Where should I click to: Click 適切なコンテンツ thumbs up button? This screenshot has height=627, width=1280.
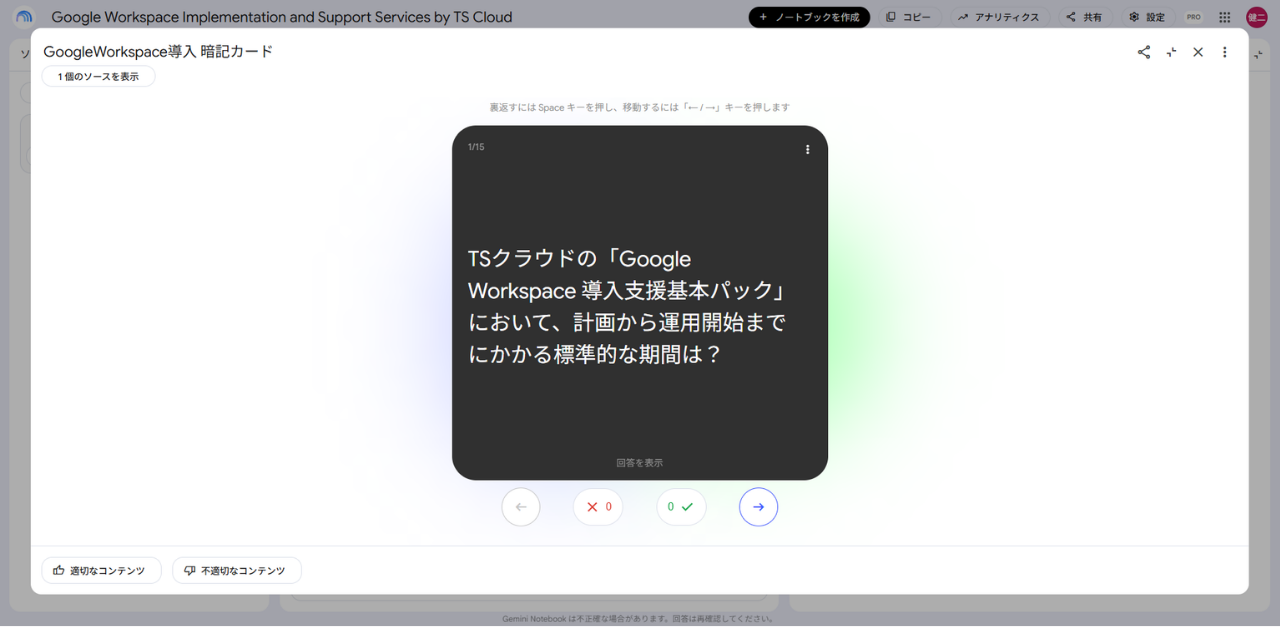tap(101, 570)
